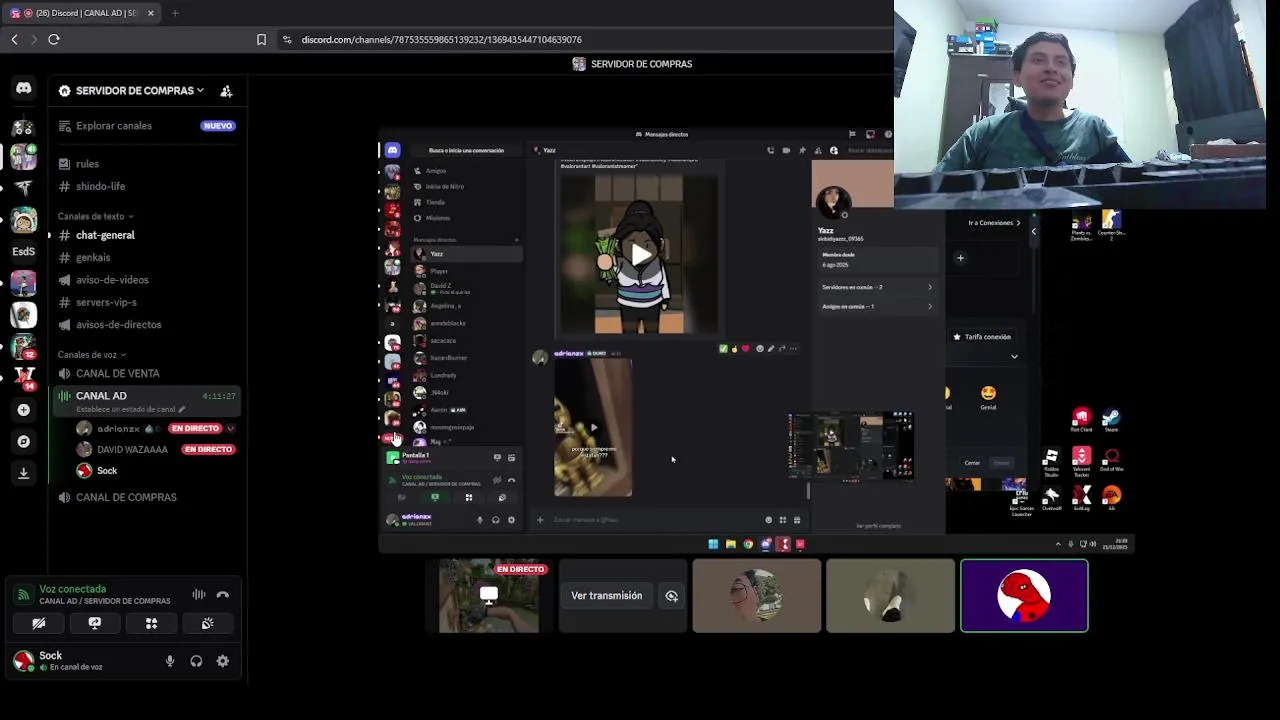Open Discover servers compass icon

click(x=23, y=441)
